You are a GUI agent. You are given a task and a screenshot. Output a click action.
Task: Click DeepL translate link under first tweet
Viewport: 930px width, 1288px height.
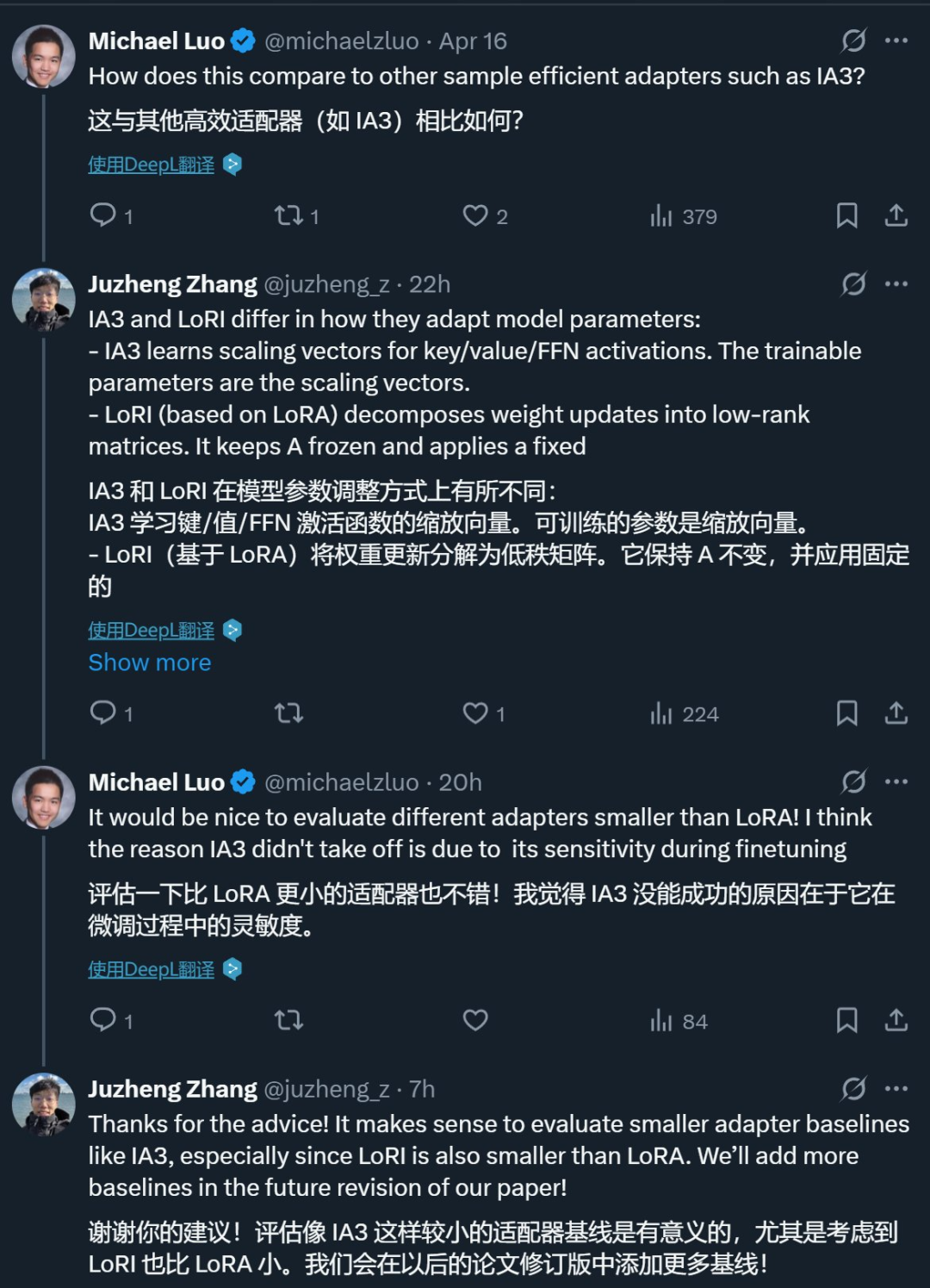(x=152, y=165)
